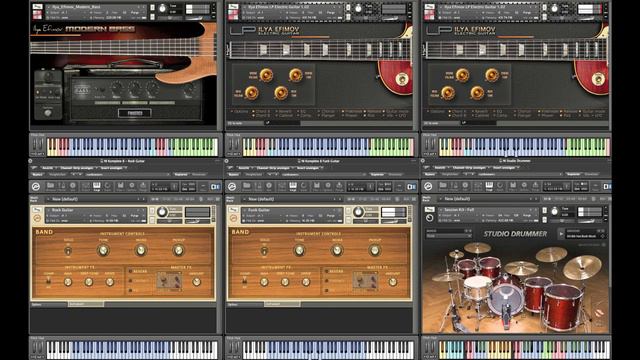Click Studio Drummer virtual keyboard
Image resolution: width=640 pixels, height=360 pixels.
(525, 350)
